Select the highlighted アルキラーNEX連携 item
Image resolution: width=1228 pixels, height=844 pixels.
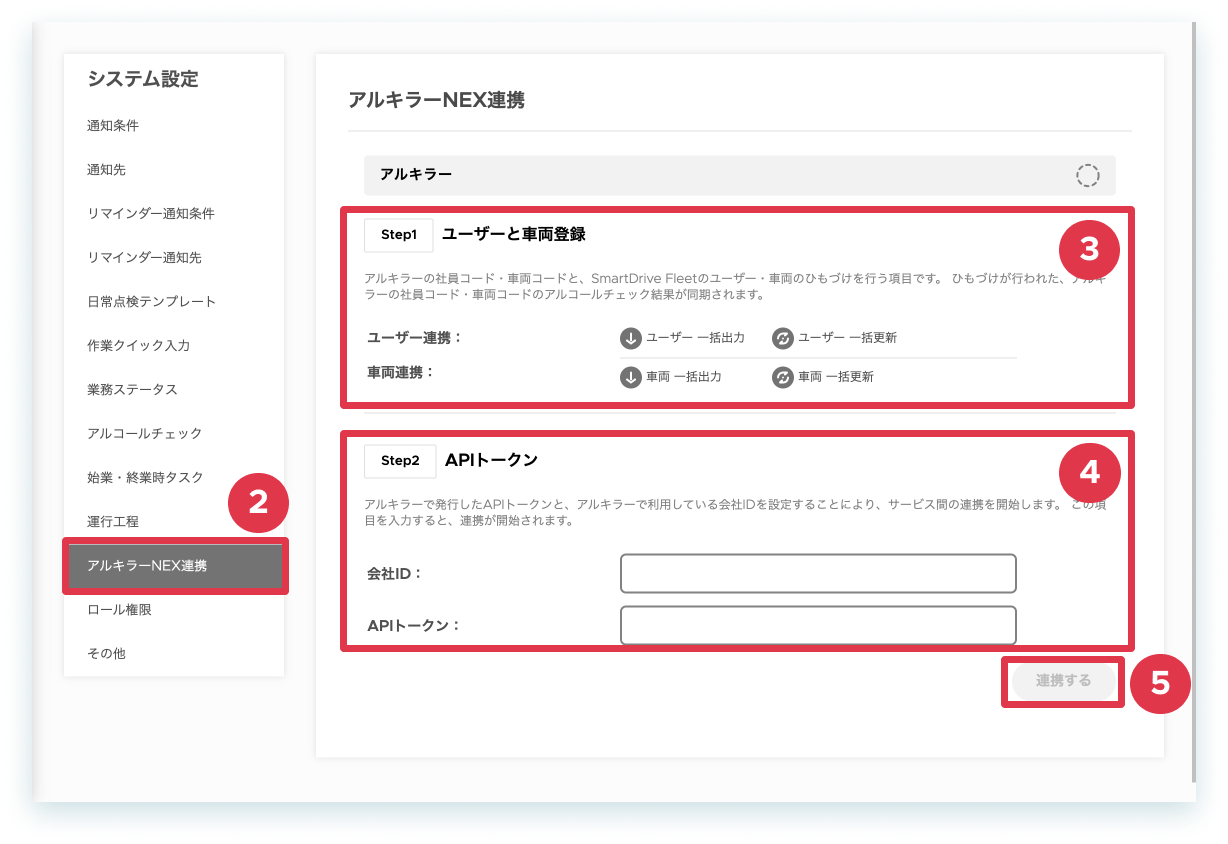[x=175, y=566]
